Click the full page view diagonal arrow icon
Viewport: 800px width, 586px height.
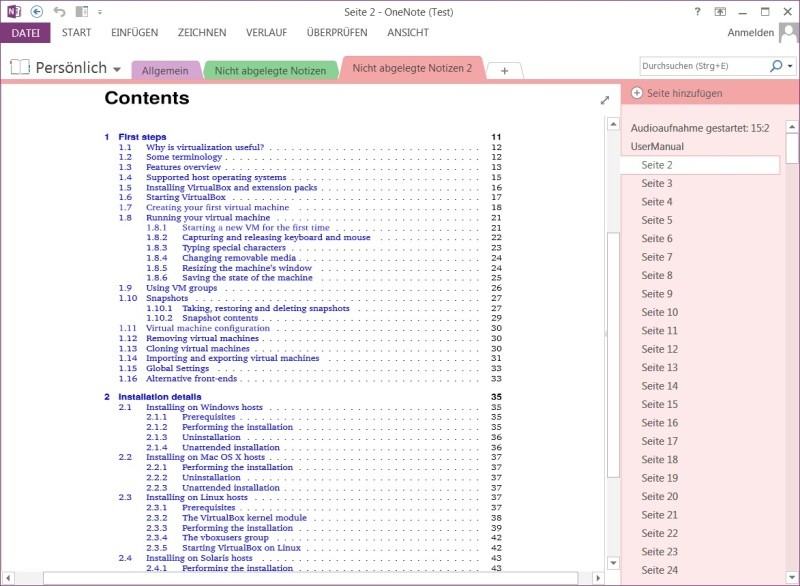[605, 101]
